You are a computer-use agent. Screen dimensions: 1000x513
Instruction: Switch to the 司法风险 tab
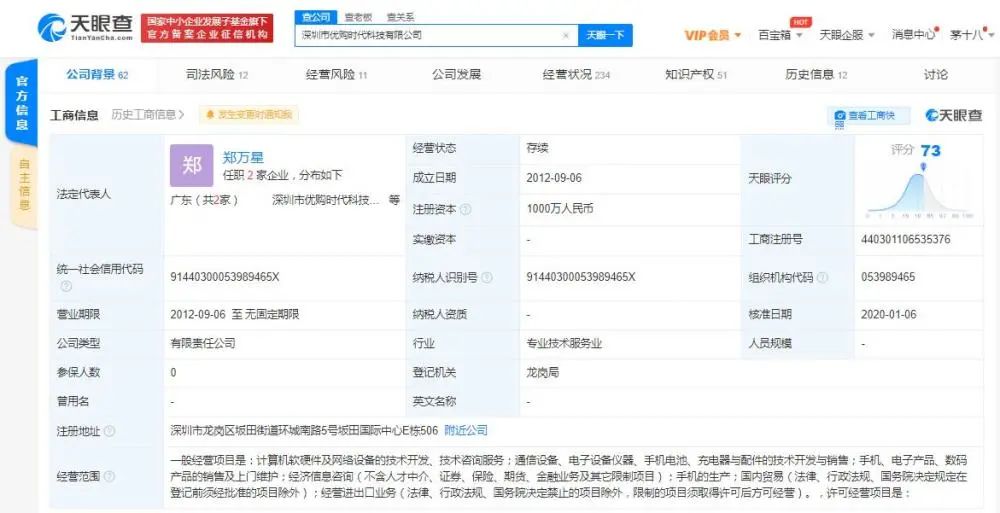pyautogui.click(x=217, y=75)
